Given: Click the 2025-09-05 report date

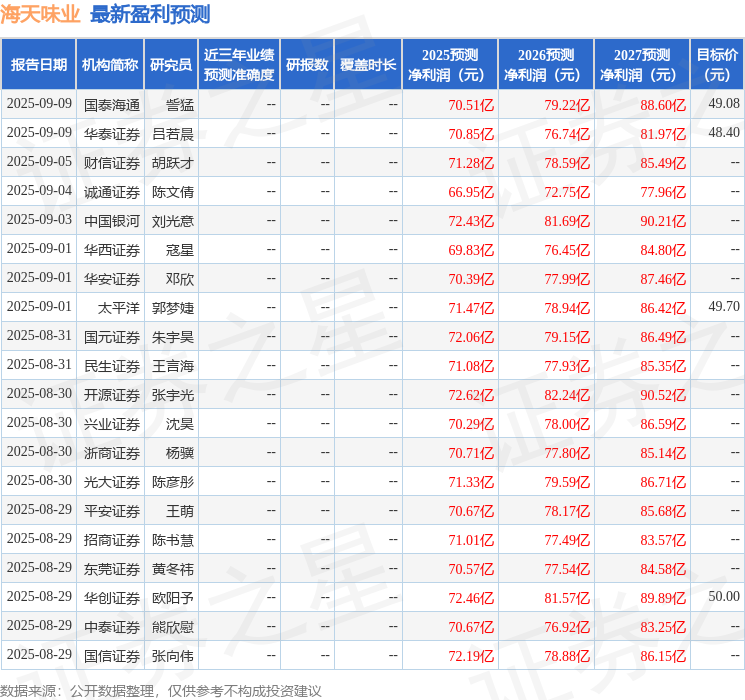Looking at the screenshot, I should point(39,161).
